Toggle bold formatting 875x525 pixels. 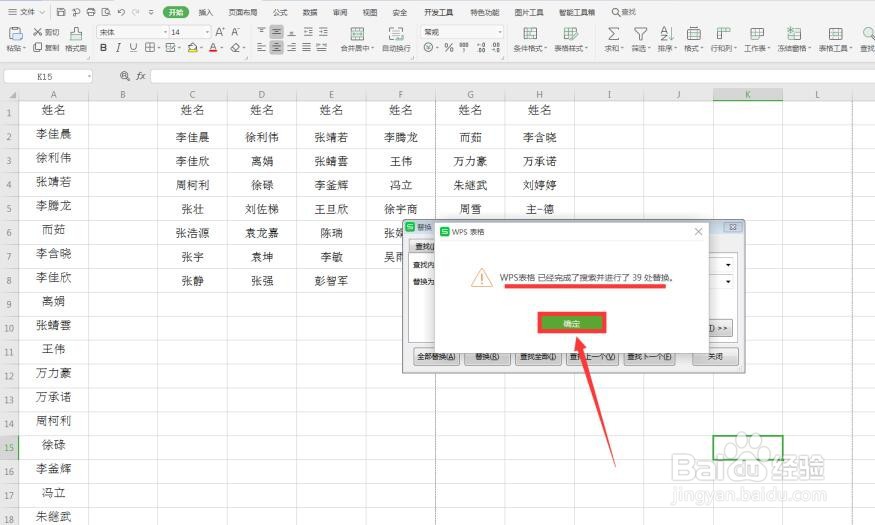[103, 48]
